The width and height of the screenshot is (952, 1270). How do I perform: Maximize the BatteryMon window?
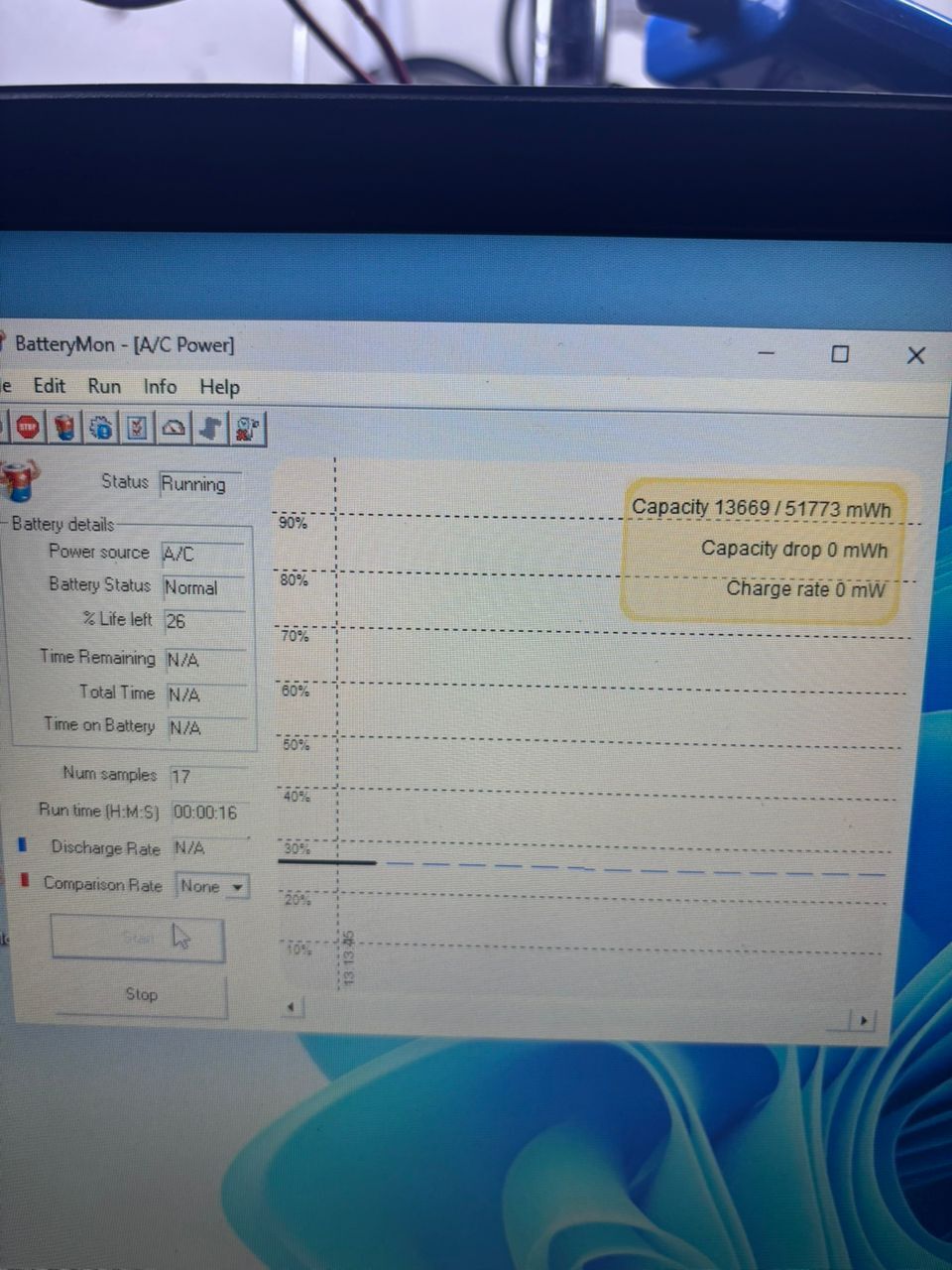tap(840, 353)
